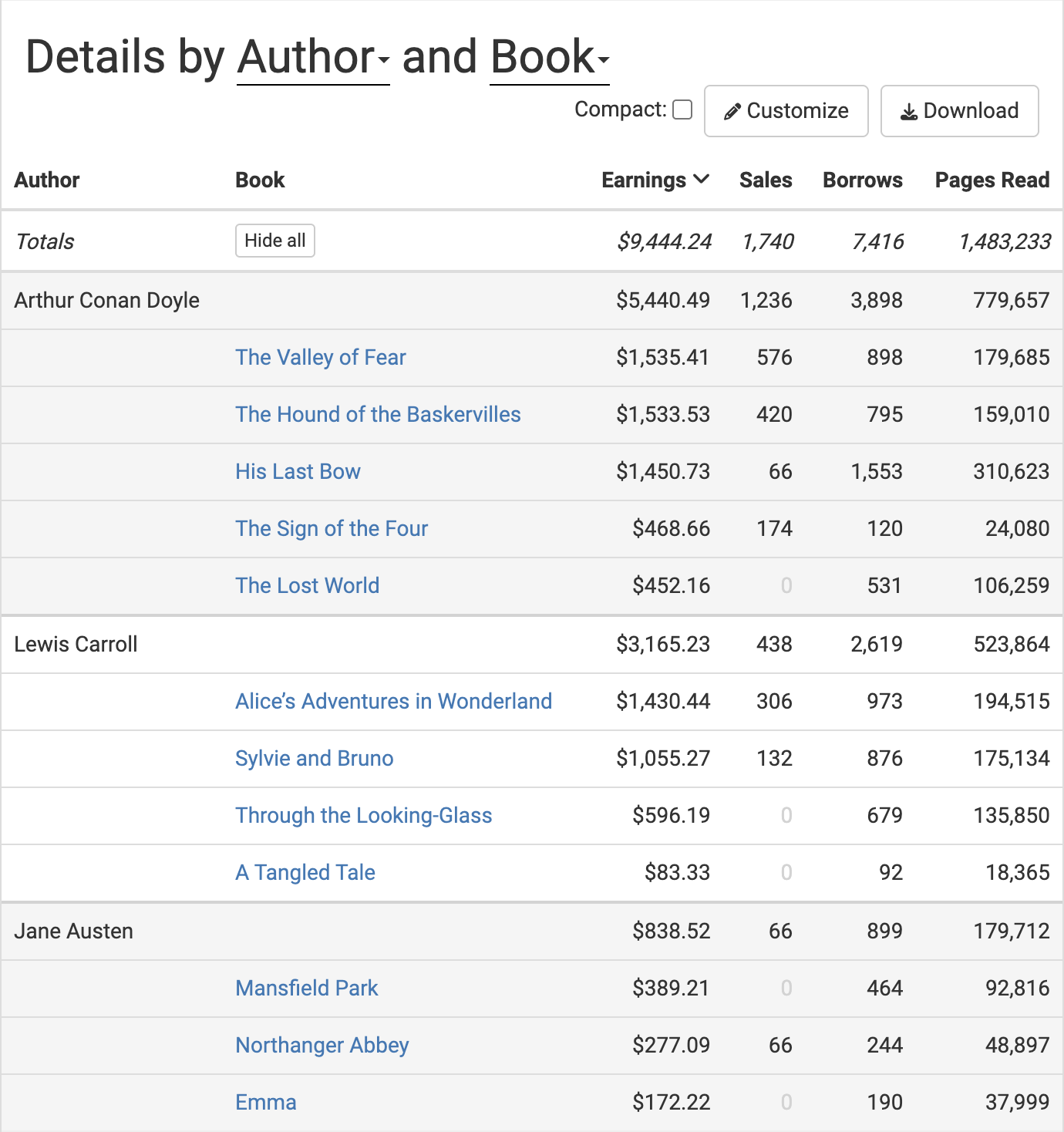The height and width of the screenshot is (1132, 1064).
Task: Click the Customize button
Action: 786,111
